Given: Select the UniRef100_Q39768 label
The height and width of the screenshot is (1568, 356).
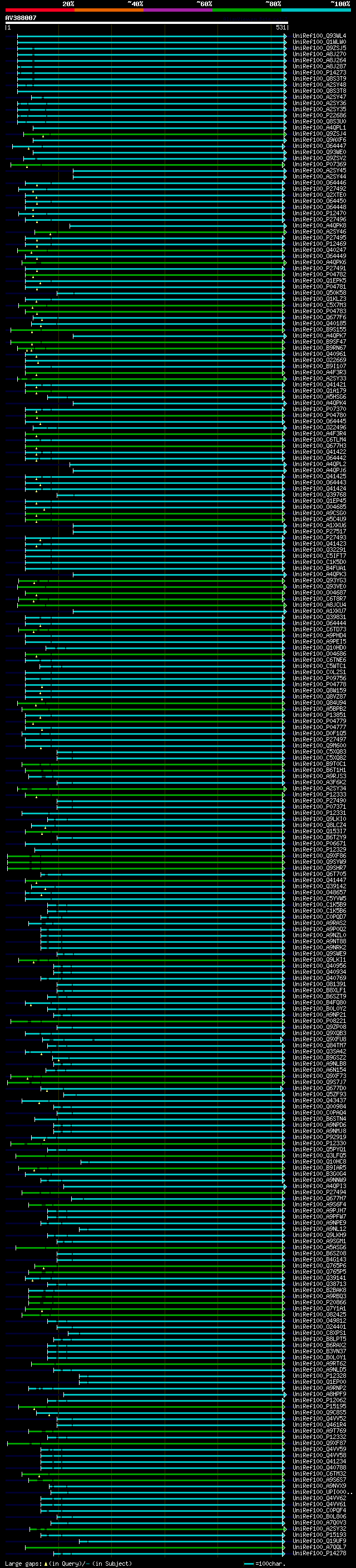Looking at the screenshot, I should (319, 494).
